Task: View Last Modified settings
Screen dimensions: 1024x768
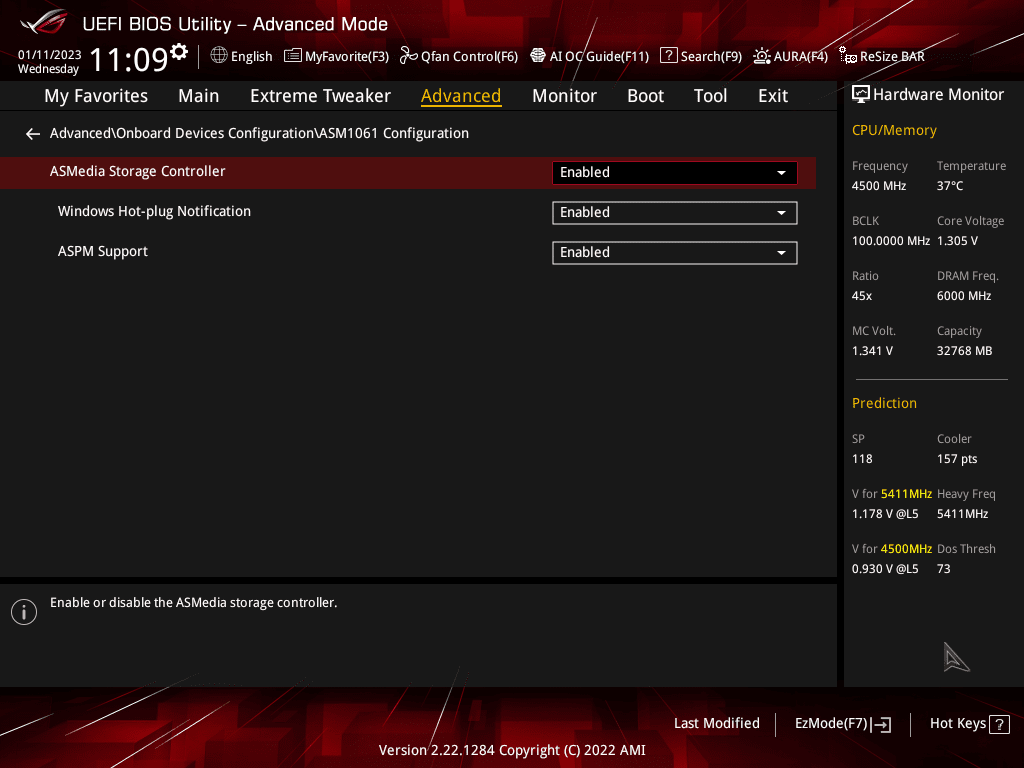Action: (716, 724)
